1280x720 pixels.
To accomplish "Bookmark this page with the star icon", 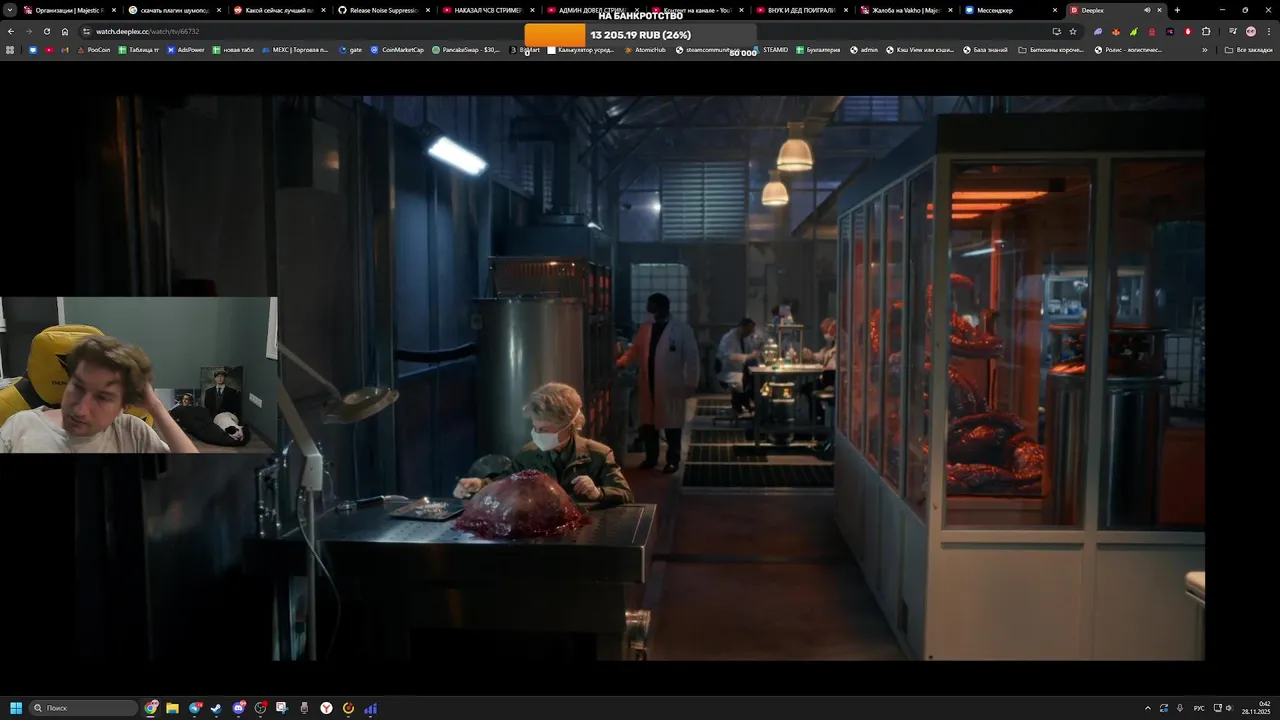I will pyautogui.click(x=1073, y=31).
